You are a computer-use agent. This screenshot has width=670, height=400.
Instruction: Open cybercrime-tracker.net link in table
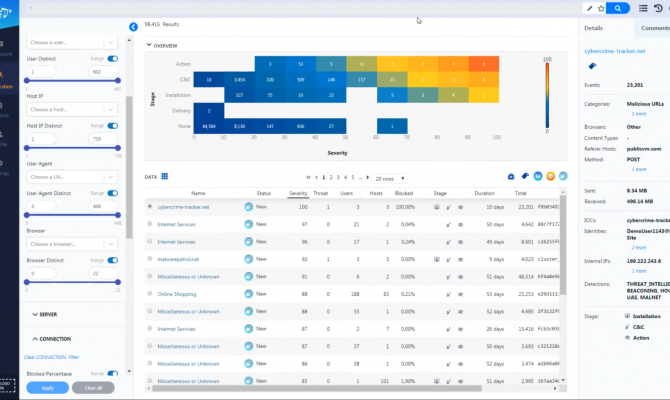[183, 207]
